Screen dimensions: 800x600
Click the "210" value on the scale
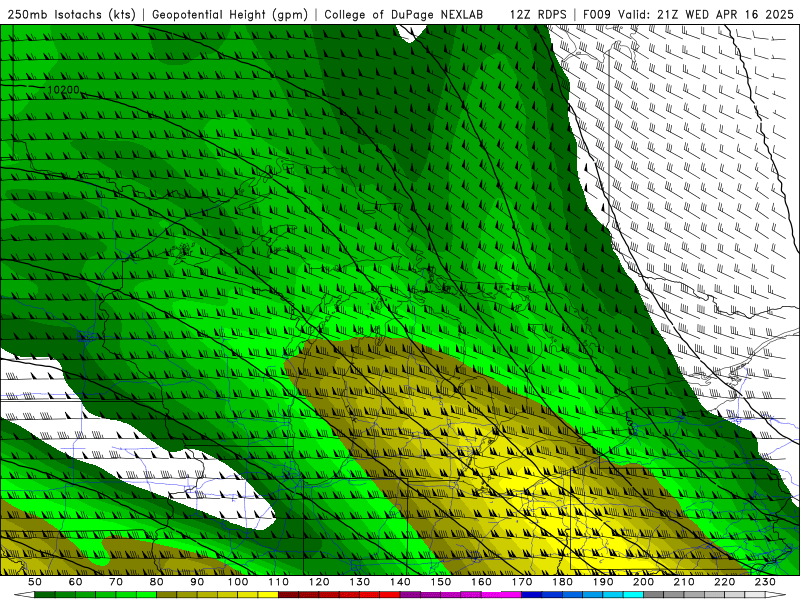click(x=684, y=582)
